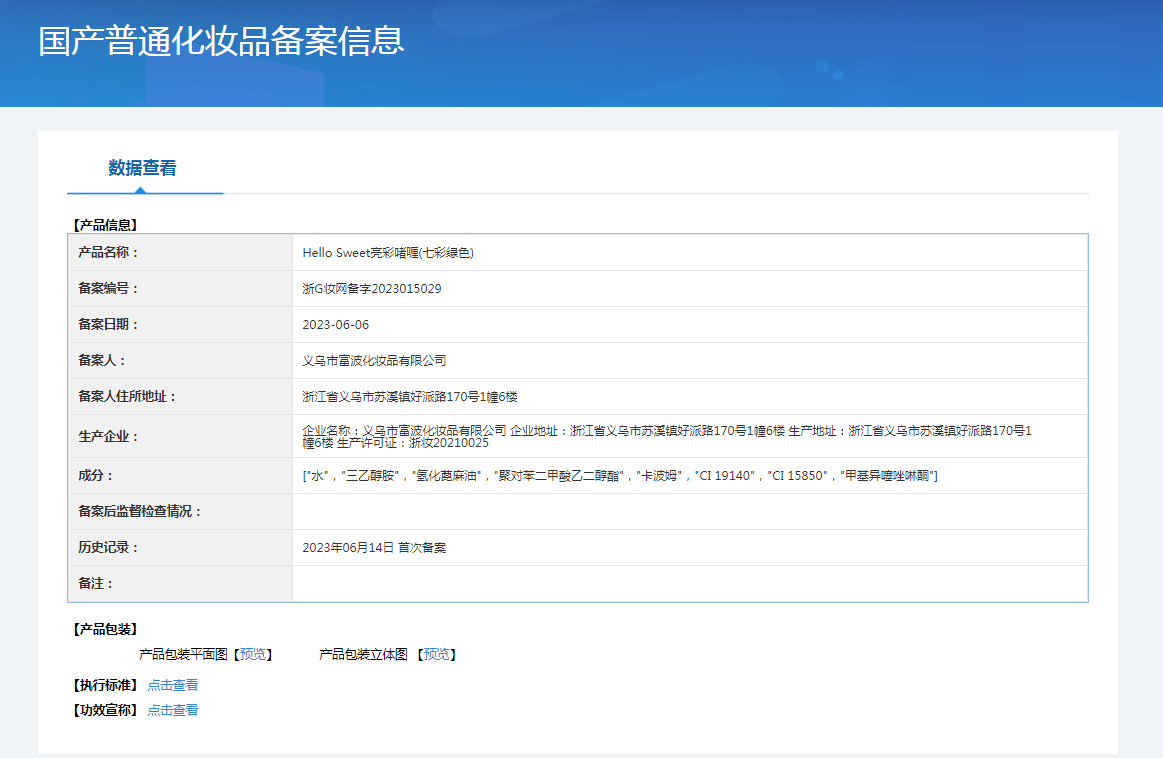Click the 备案人 company name 义乌市富波化妆品有限公司
The image size is (1163, 758).
pos(374,360)
